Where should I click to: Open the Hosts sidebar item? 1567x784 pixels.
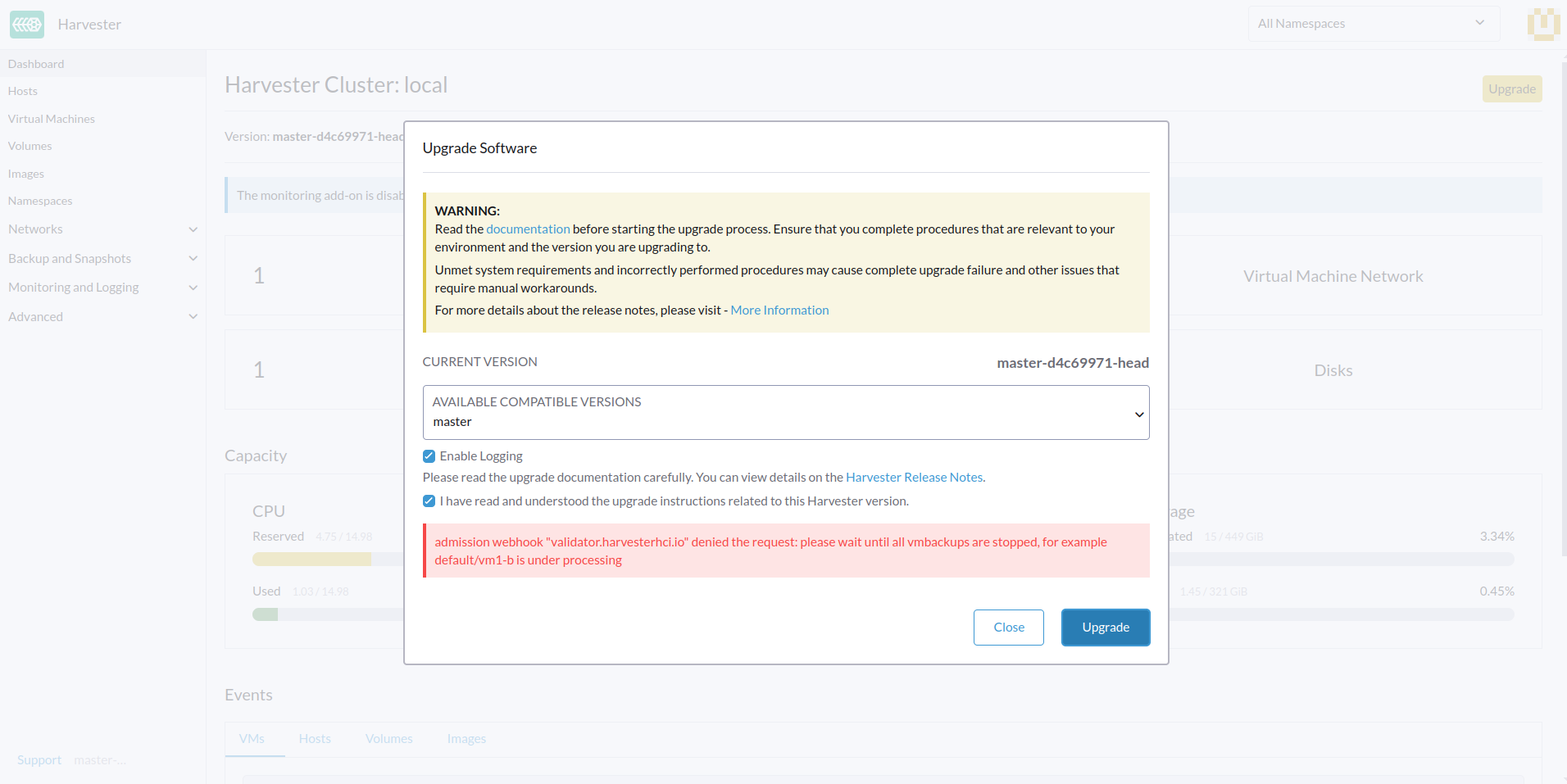click(x=23, y=91)
